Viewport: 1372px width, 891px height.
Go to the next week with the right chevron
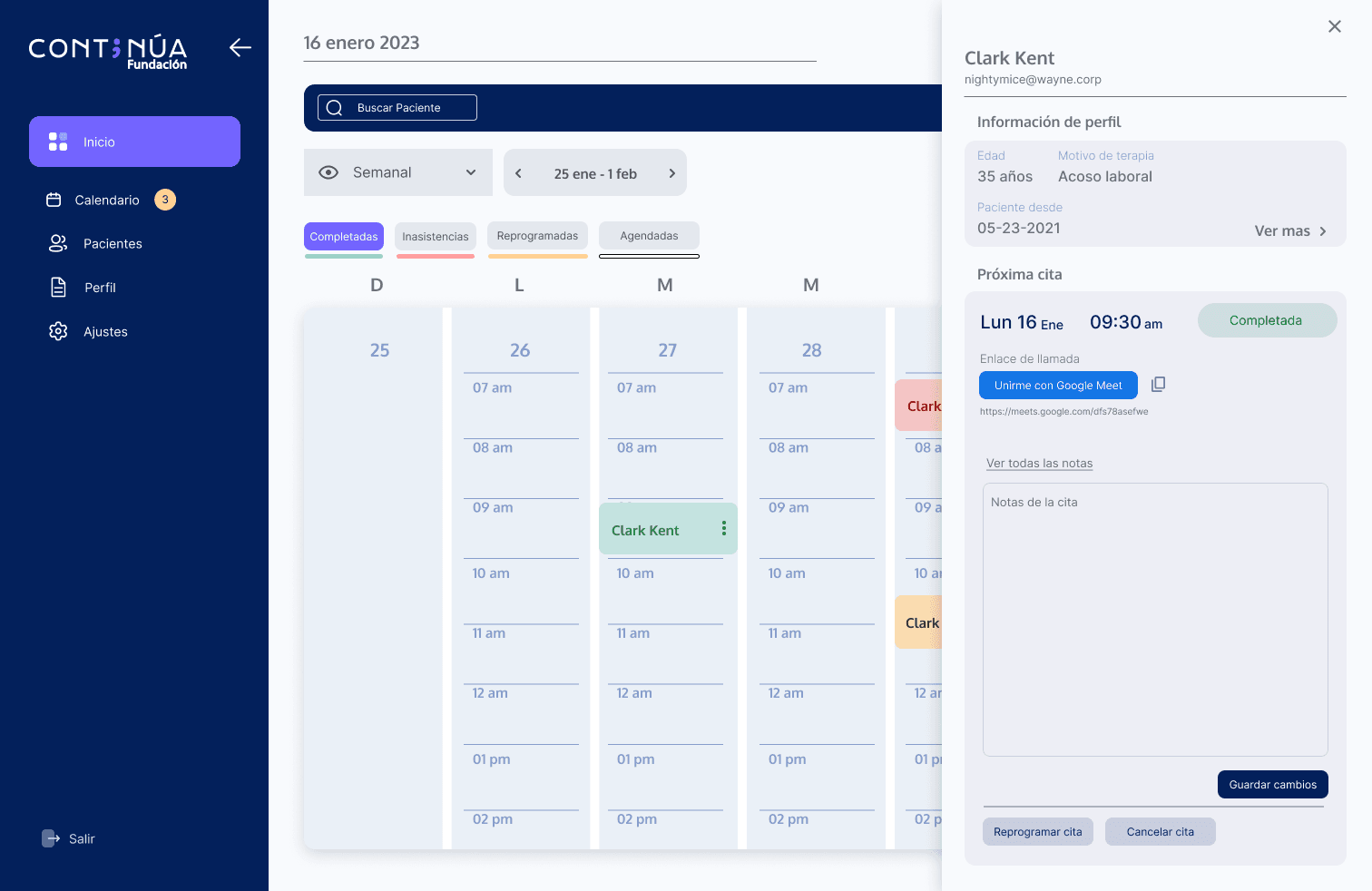[672, 173]
